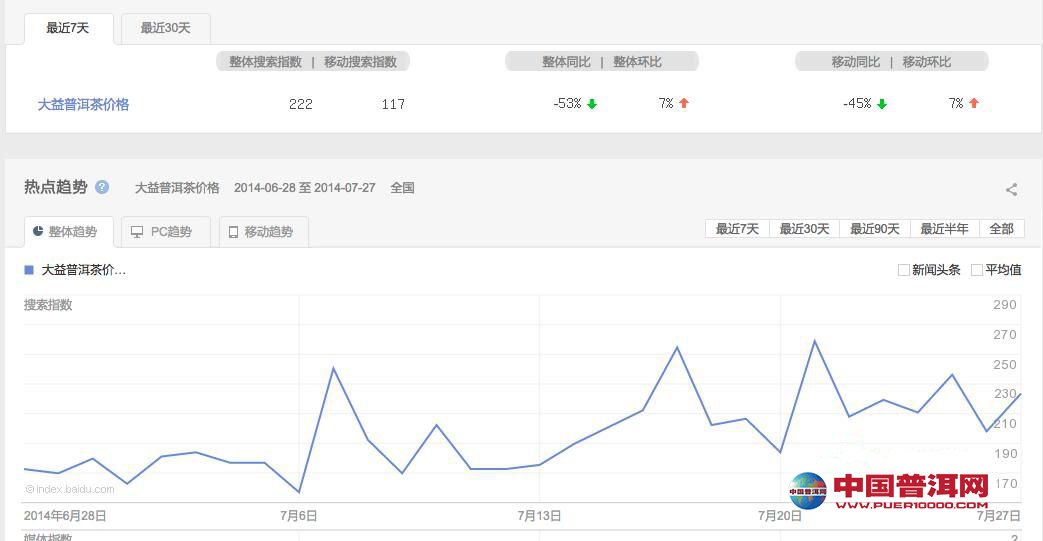The height and width of the screenshot is (541, 1043).
Task: Select the 最近7天 top tab
Action: click(x=68, y=28)
